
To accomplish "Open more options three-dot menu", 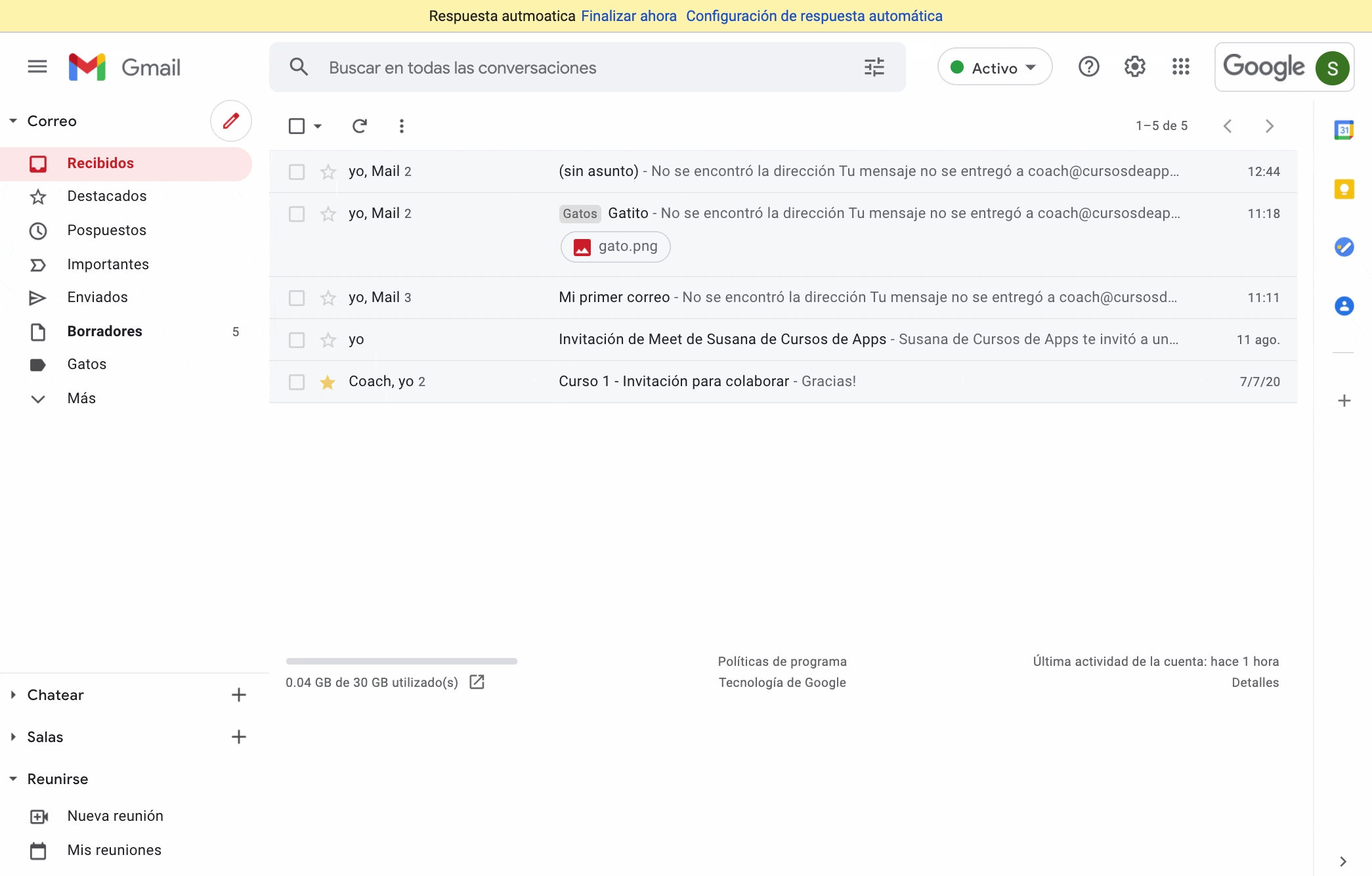I will pyautogui.click(x=402, y=125).
